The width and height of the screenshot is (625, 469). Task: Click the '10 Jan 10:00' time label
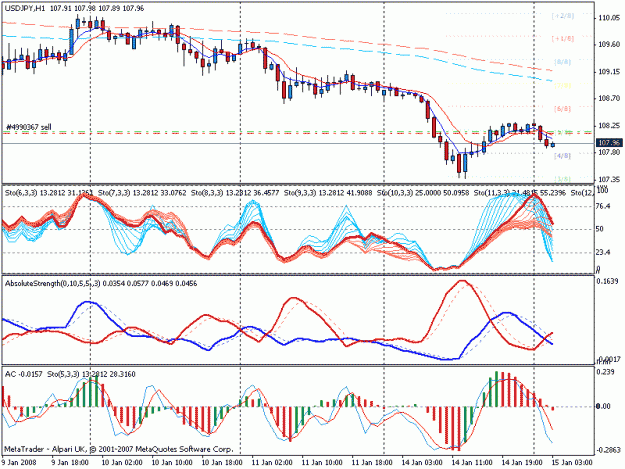pos(172,462)
